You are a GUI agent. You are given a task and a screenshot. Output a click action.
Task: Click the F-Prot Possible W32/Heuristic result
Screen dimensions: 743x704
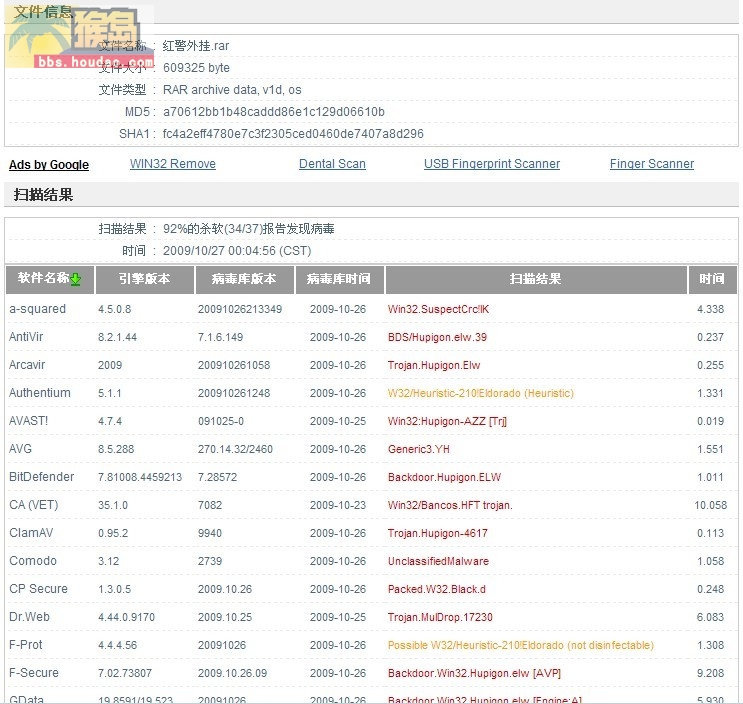pos(520,645)
